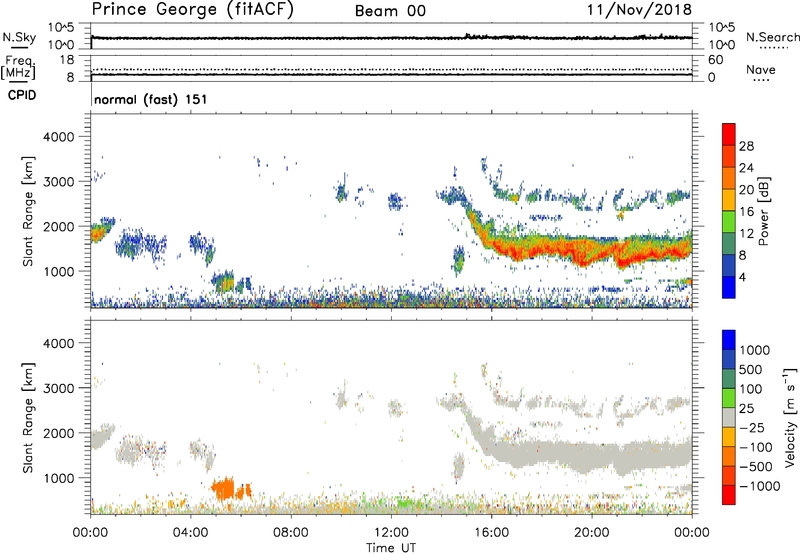Click the '-1000' tick on the Velocity colorbar

click(759, 486)
